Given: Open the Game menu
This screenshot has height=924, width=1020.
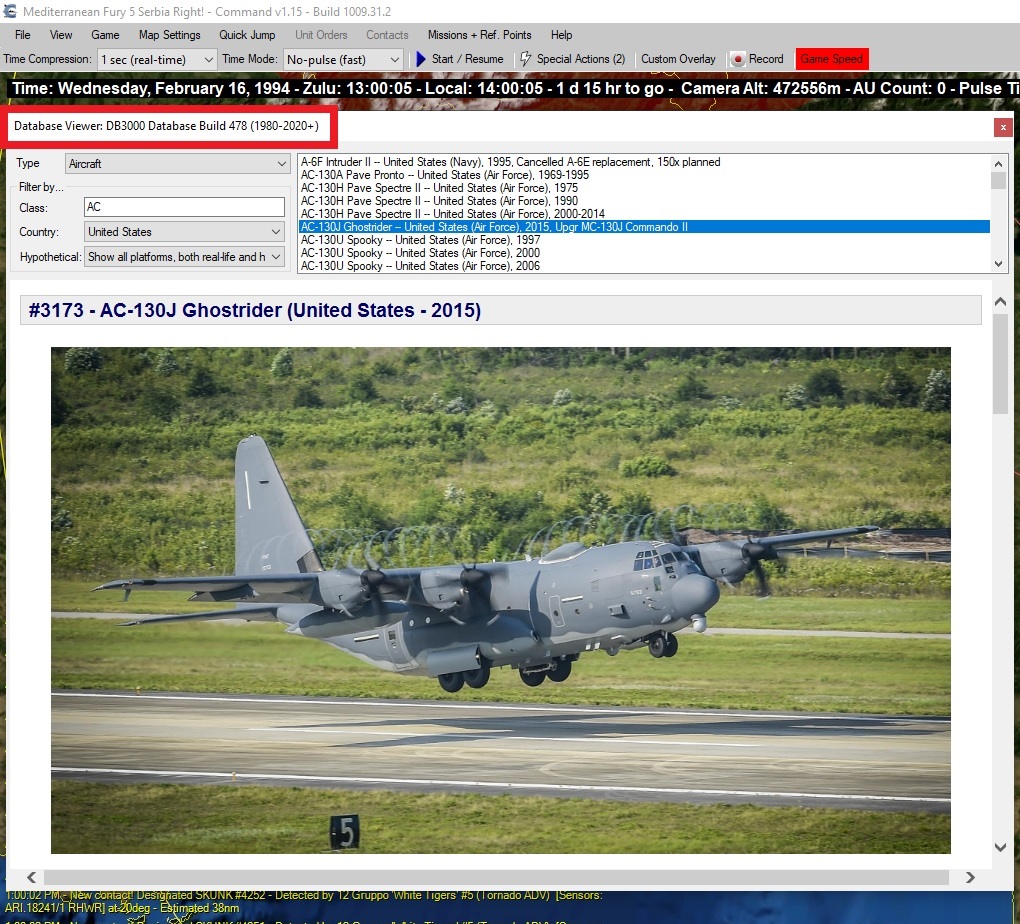Looking at the screenshot, I should [x=105, y=35].
